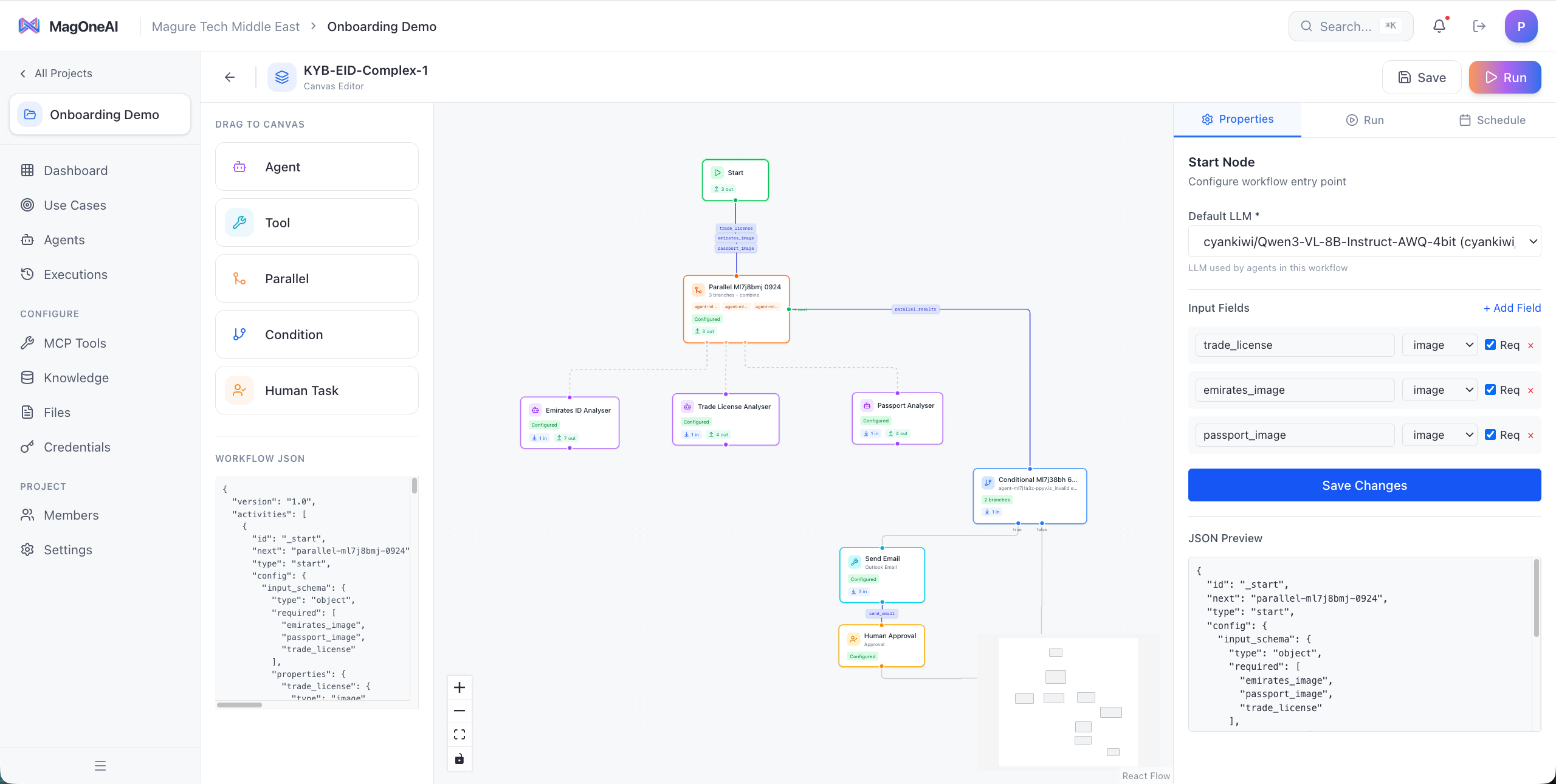Toggle Required checkbox for emirates_image
Image resolution: width=1556 pixels, height=784 pixels.
point(1490,390)
